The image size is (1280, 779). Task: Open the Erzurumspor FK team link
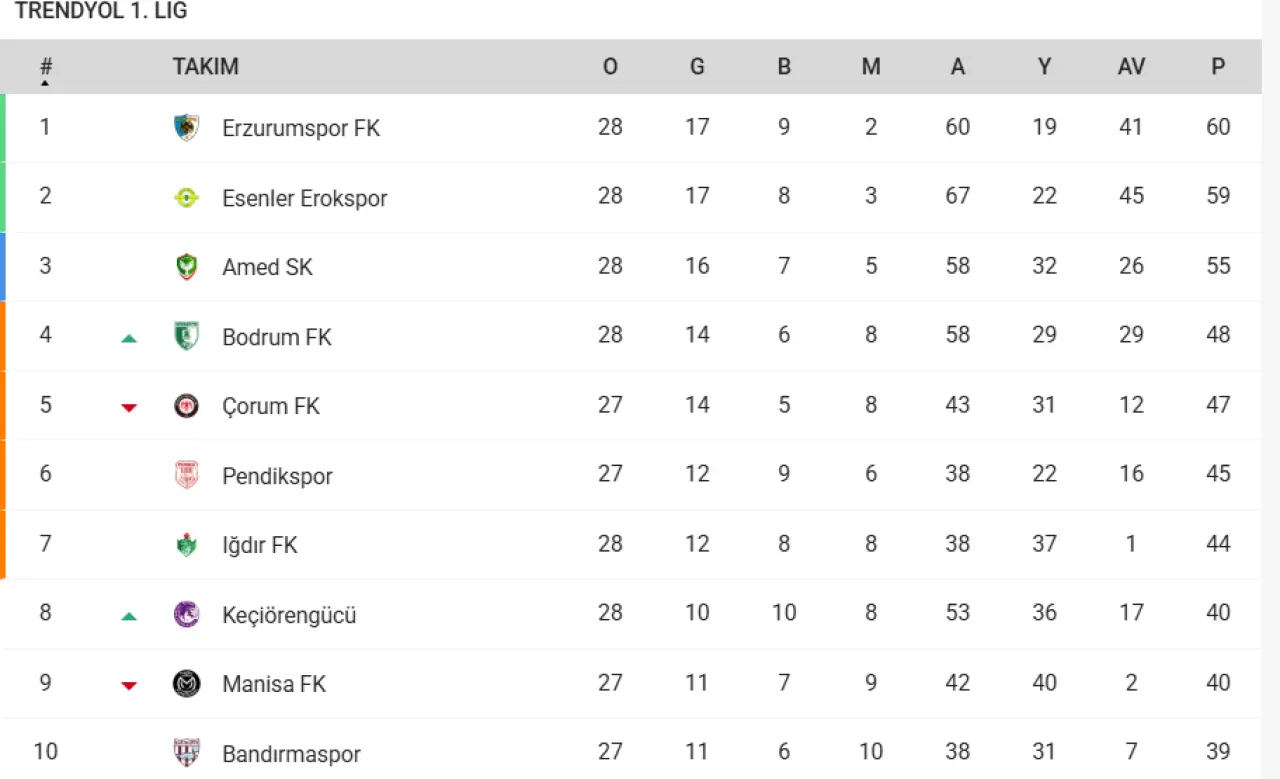[x=301, y=128]
